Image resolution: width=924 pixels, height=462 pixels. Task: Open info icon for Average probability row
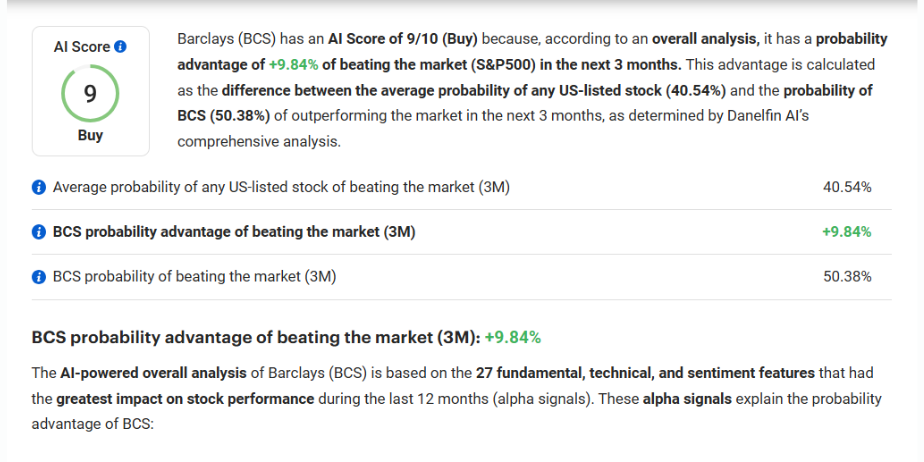38,187
